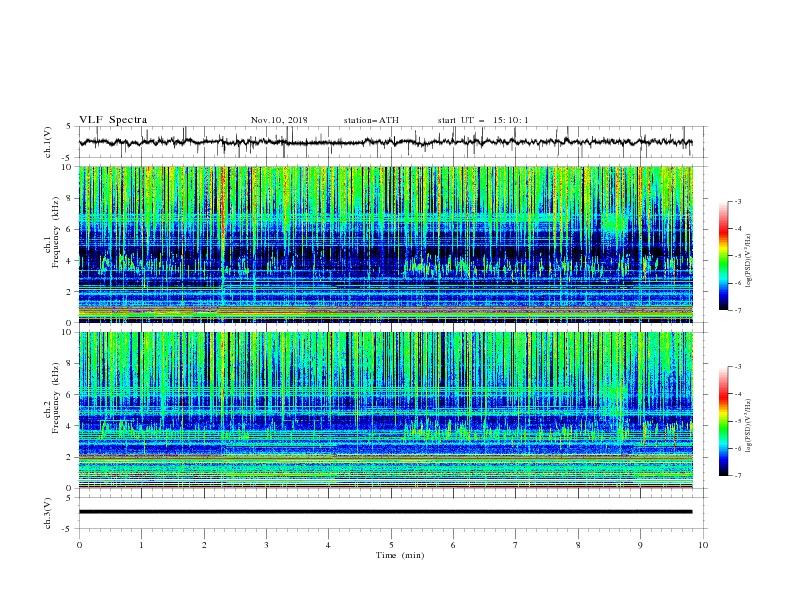Click the "10" tick on the time axis
Viewport: 792px width, 612px height.
pyautogui.click(x=703, y=545)
